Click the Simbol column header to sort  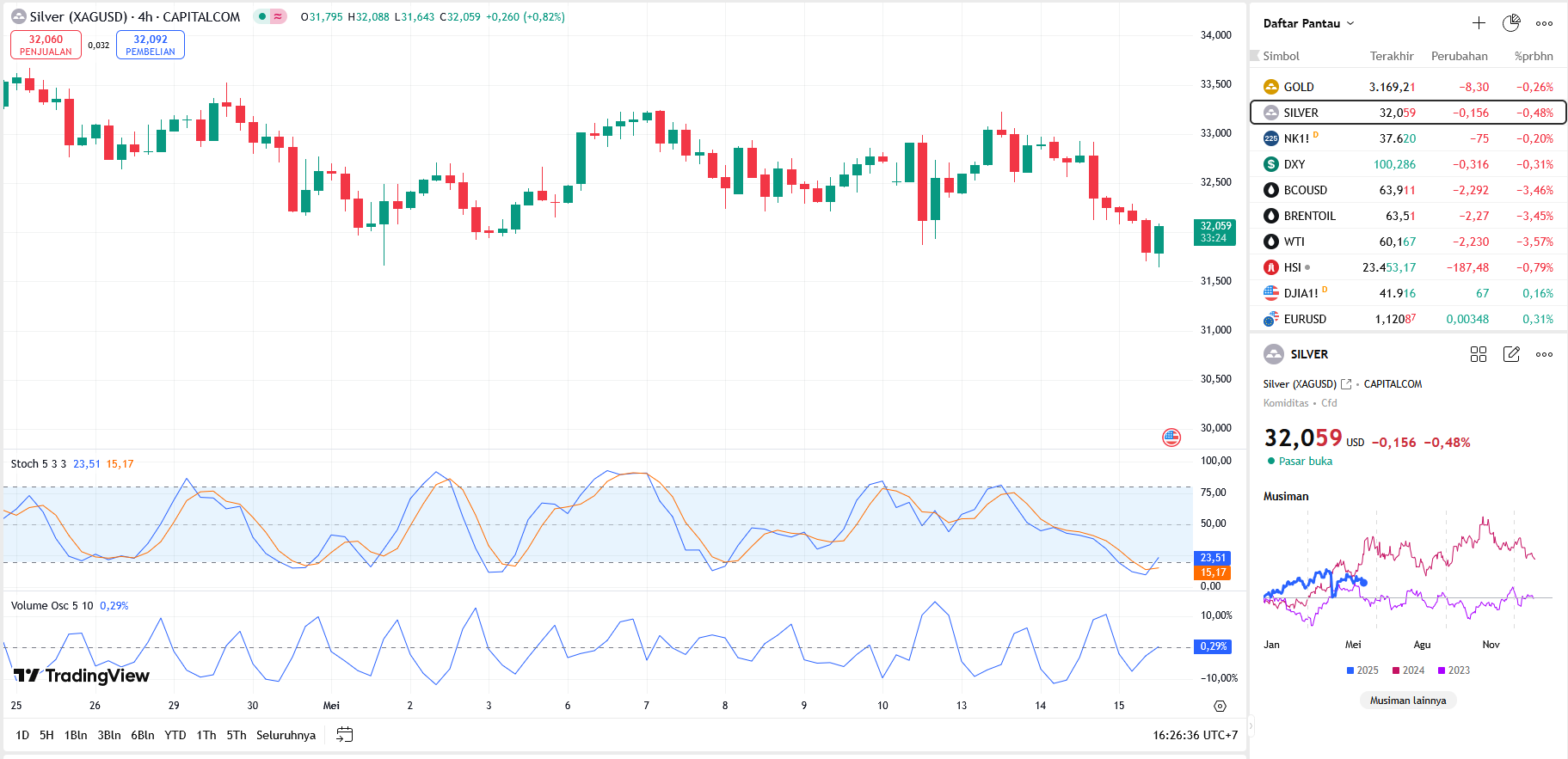coord(1281,56)
